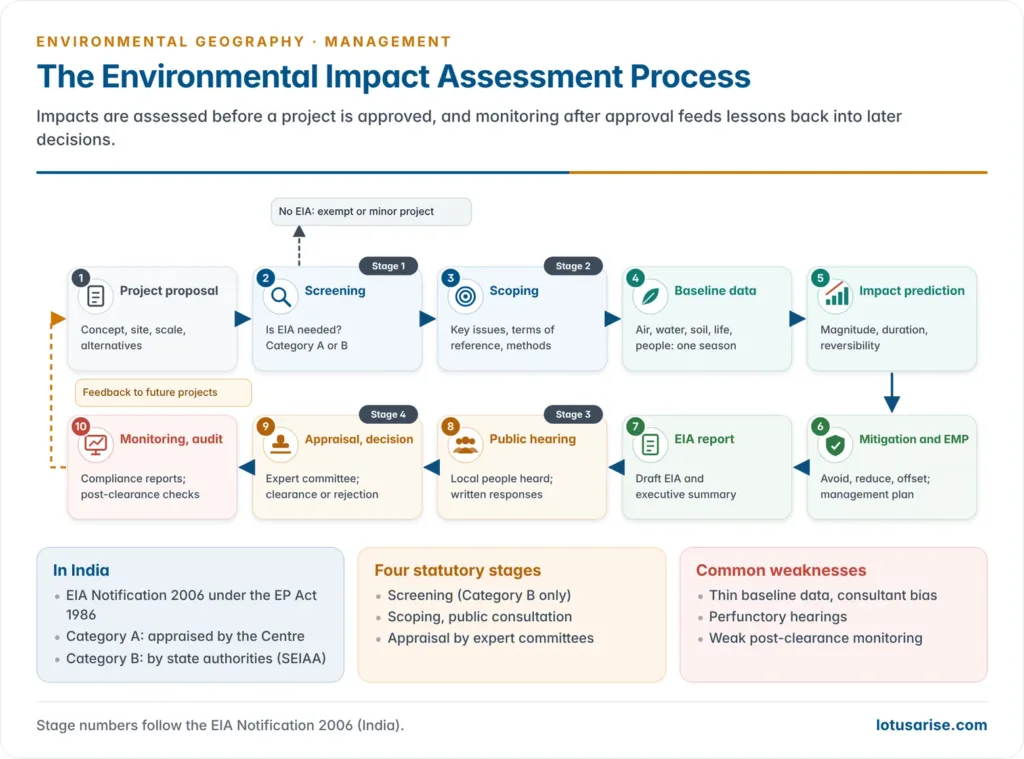Image resolution: width=1024 pixels, height=759 pixels.
Task: Click 'Expert committee; clearance or rejection' text
Action: tap(322, 487)
